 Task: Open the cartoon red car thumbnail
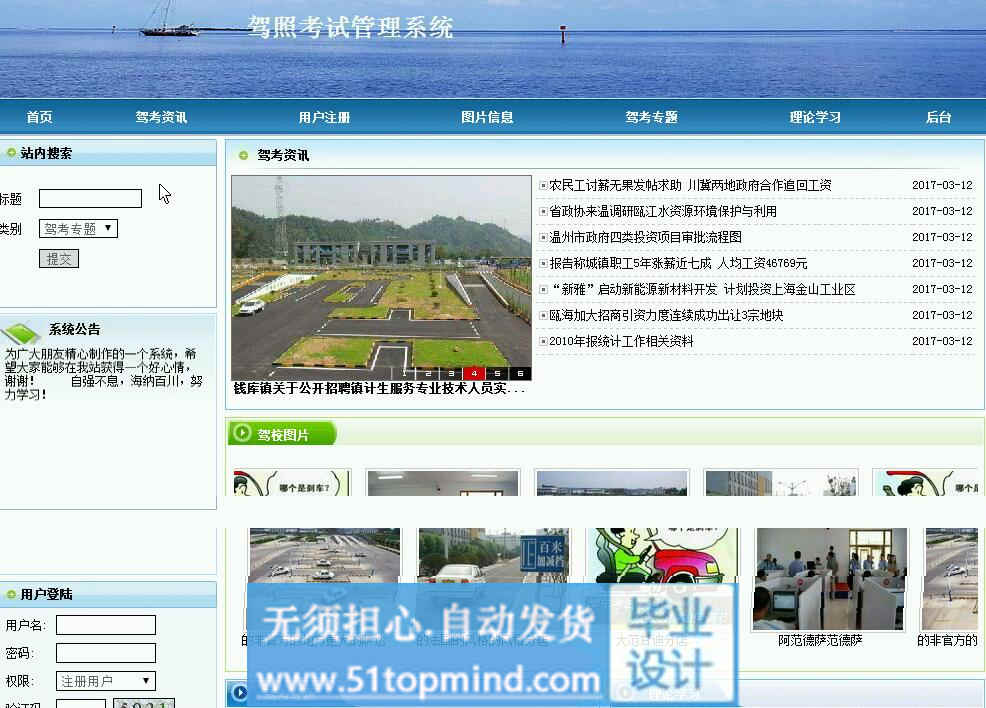tap(662, 556)
